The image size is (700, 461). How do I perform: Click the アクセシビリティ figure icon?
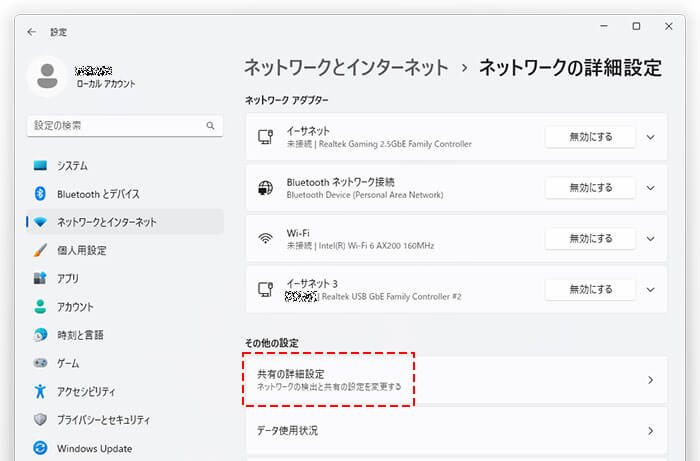click(x=40, y=391)
